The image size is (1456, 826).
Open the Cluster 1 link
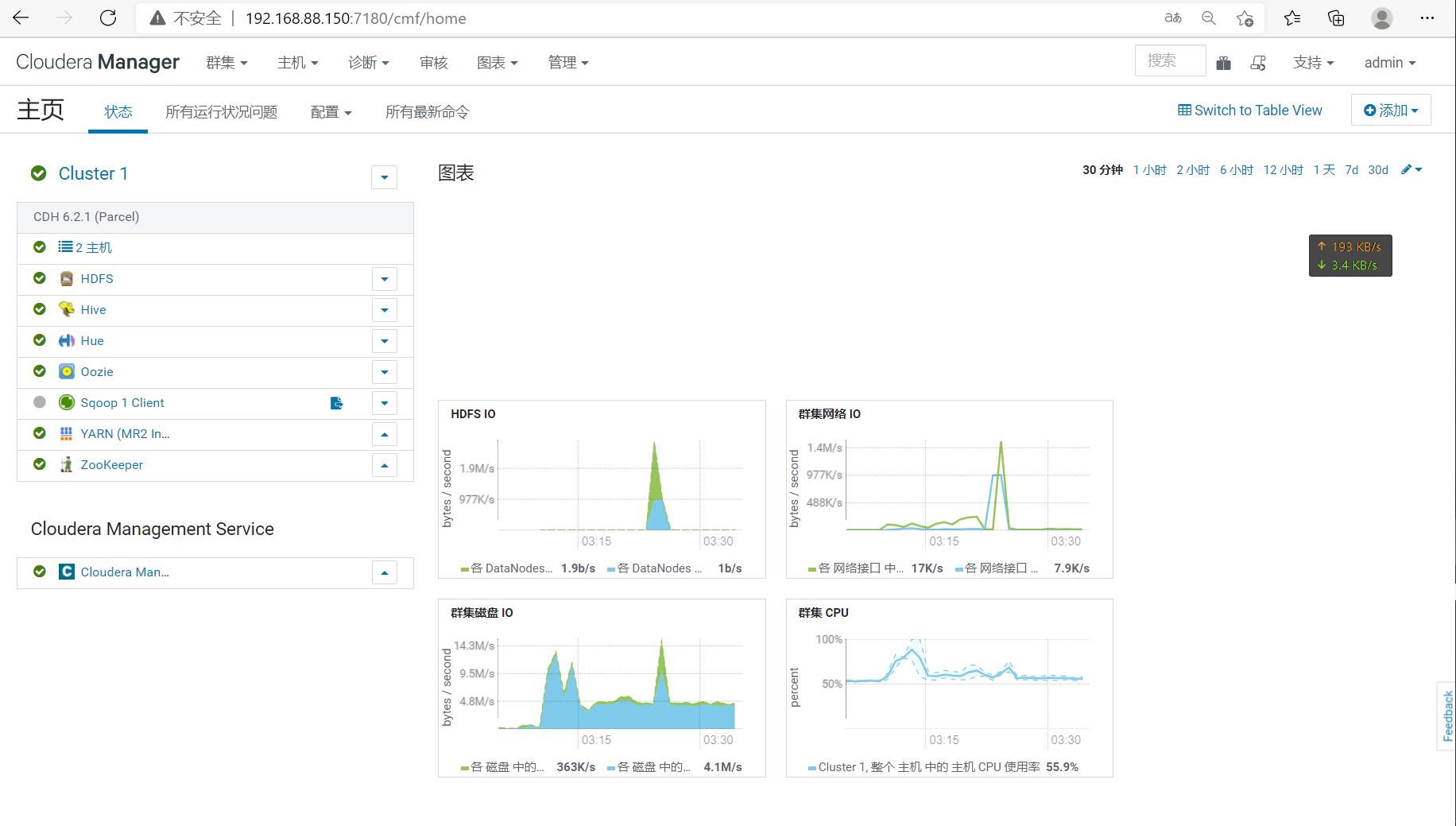93,173
